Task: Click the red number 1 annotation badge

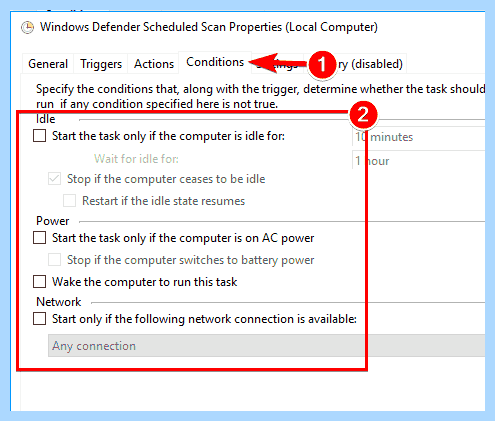Action: tap(321, 65)
